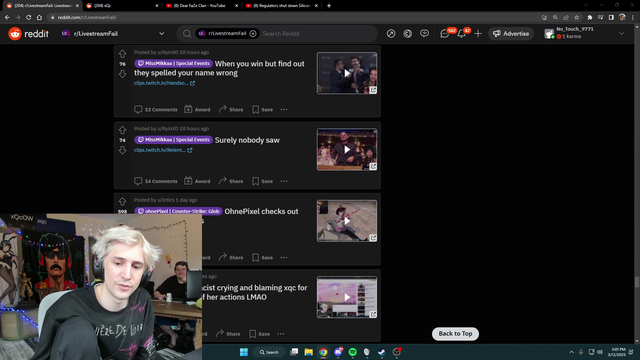This screenshot has height=360, width=640.
Task: Open more options on 'blaming xqc' post
Action: (x=281, y=334)
